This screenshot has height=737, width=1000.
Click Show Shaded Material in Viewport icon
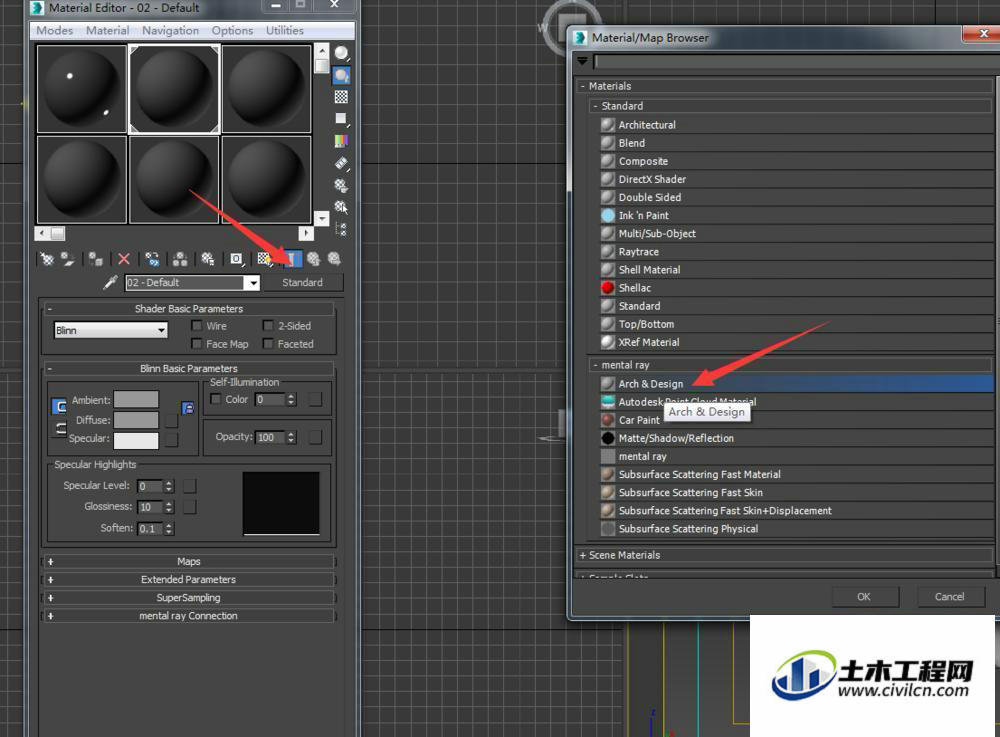[264, 259]
